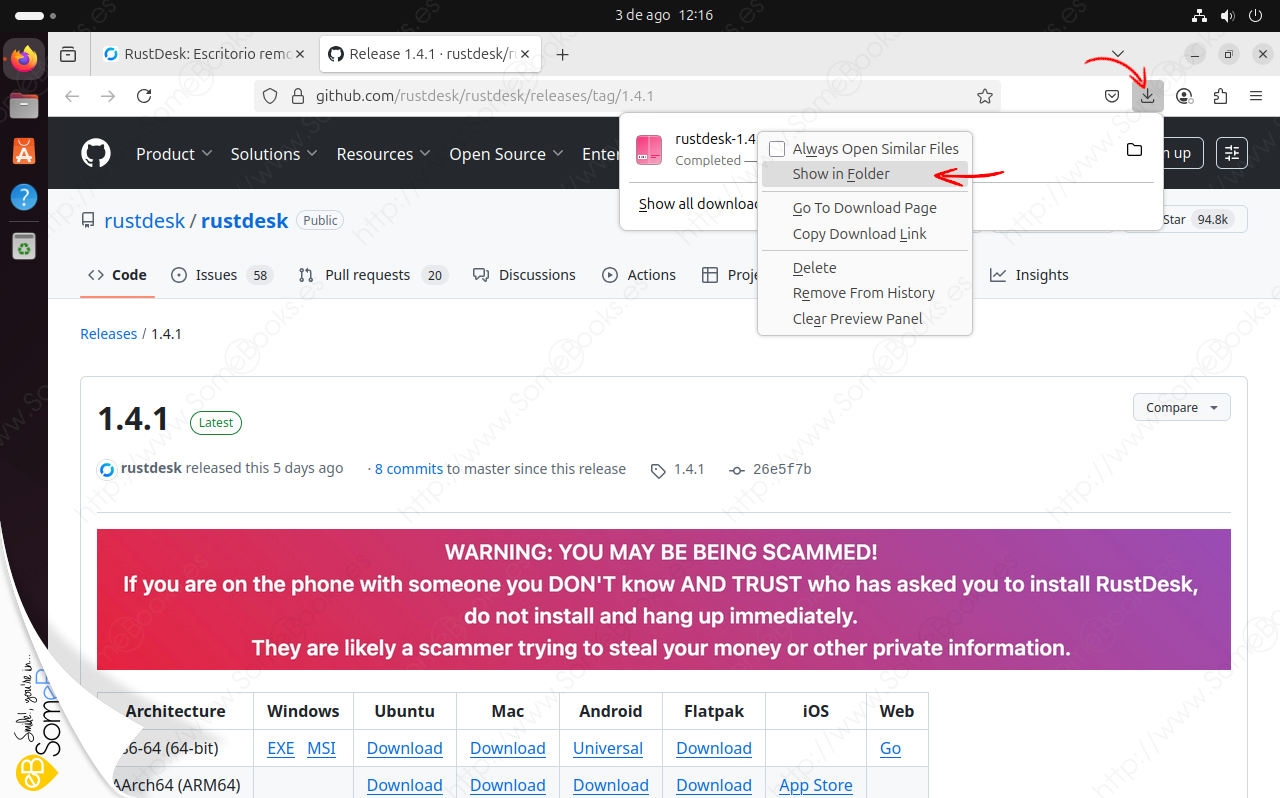
Task: Select Delete in context menu
Action: coord(865,268)
